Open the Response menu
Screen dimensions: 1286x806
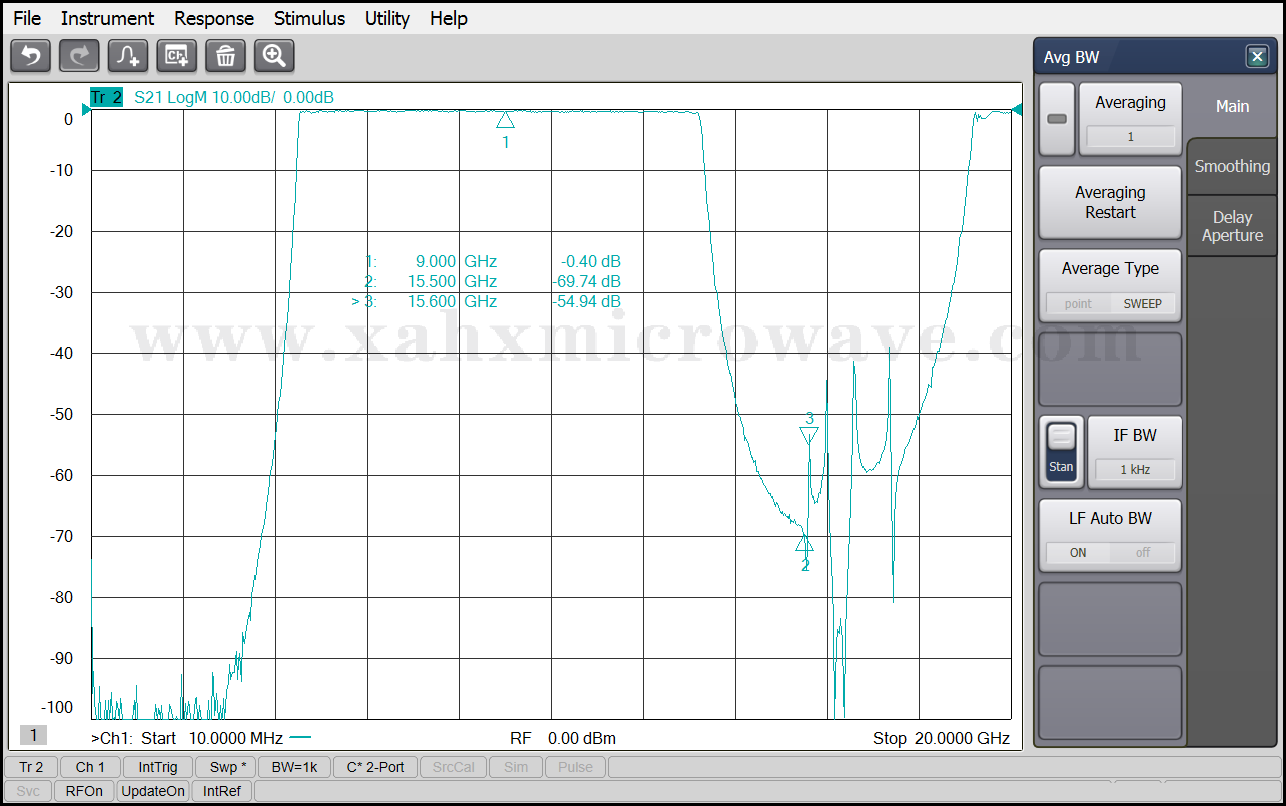tap(214, 18)
